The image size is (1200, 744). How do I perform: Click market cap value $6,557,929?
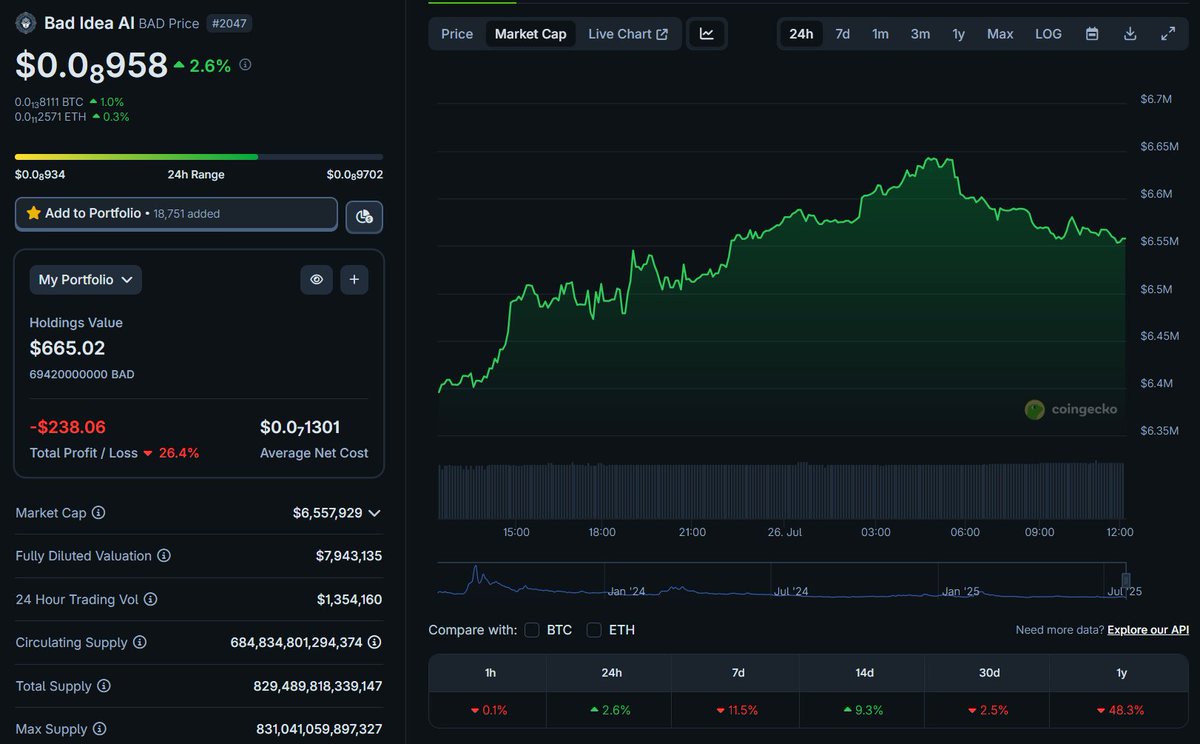pos(328,513)
